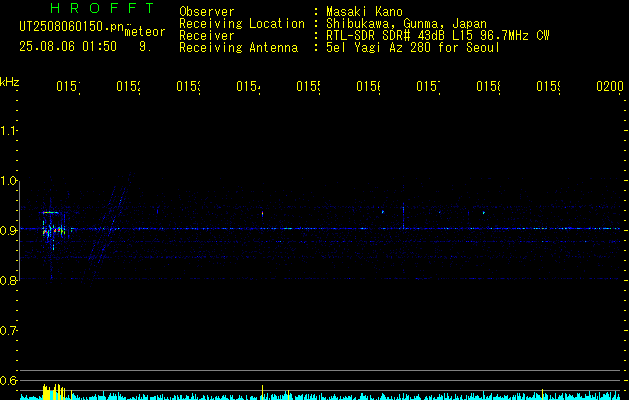Viewport: 629px width, 400px height.
Task: Click the 0151 time axis marker
Action: click(68, 86)
